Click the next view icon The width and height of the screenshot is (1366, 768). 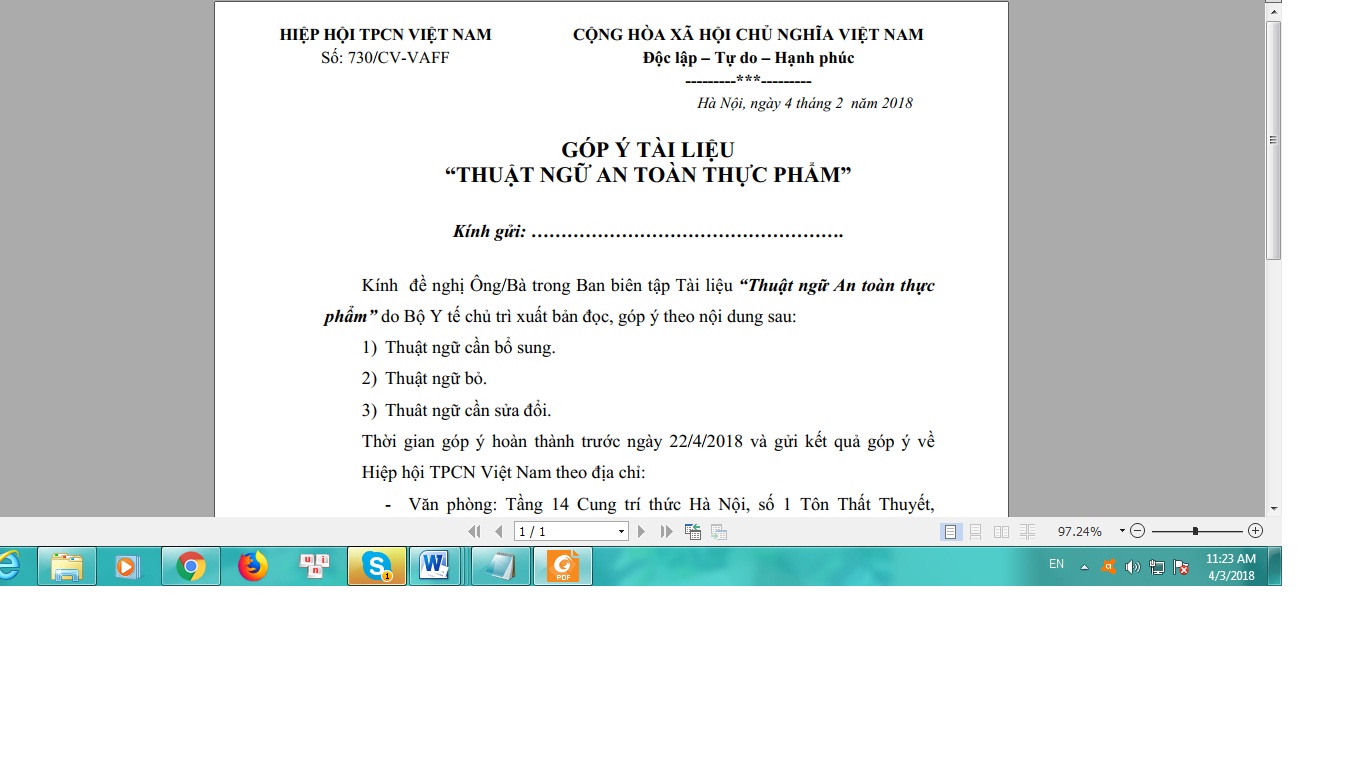717,532
